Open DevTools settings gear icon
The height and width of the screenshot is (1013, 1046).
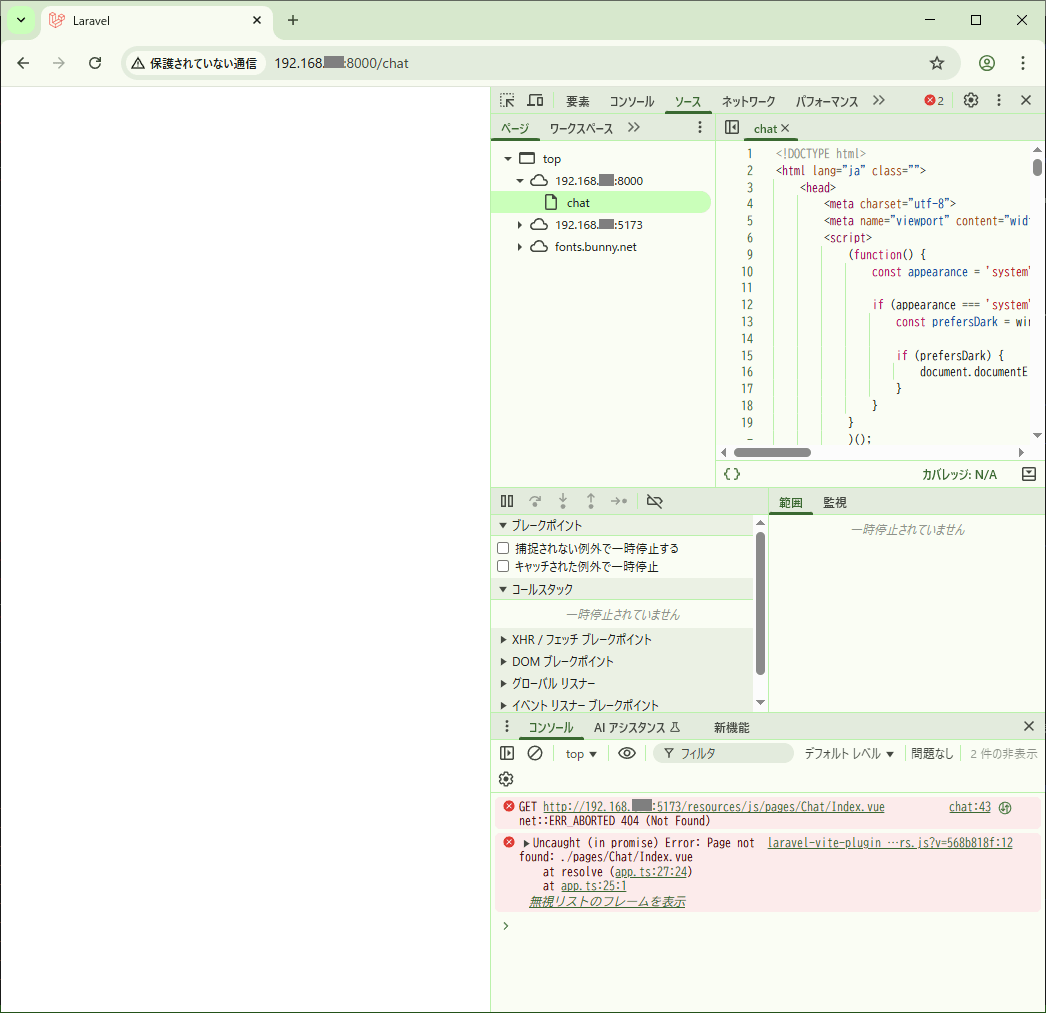[971, 100]
